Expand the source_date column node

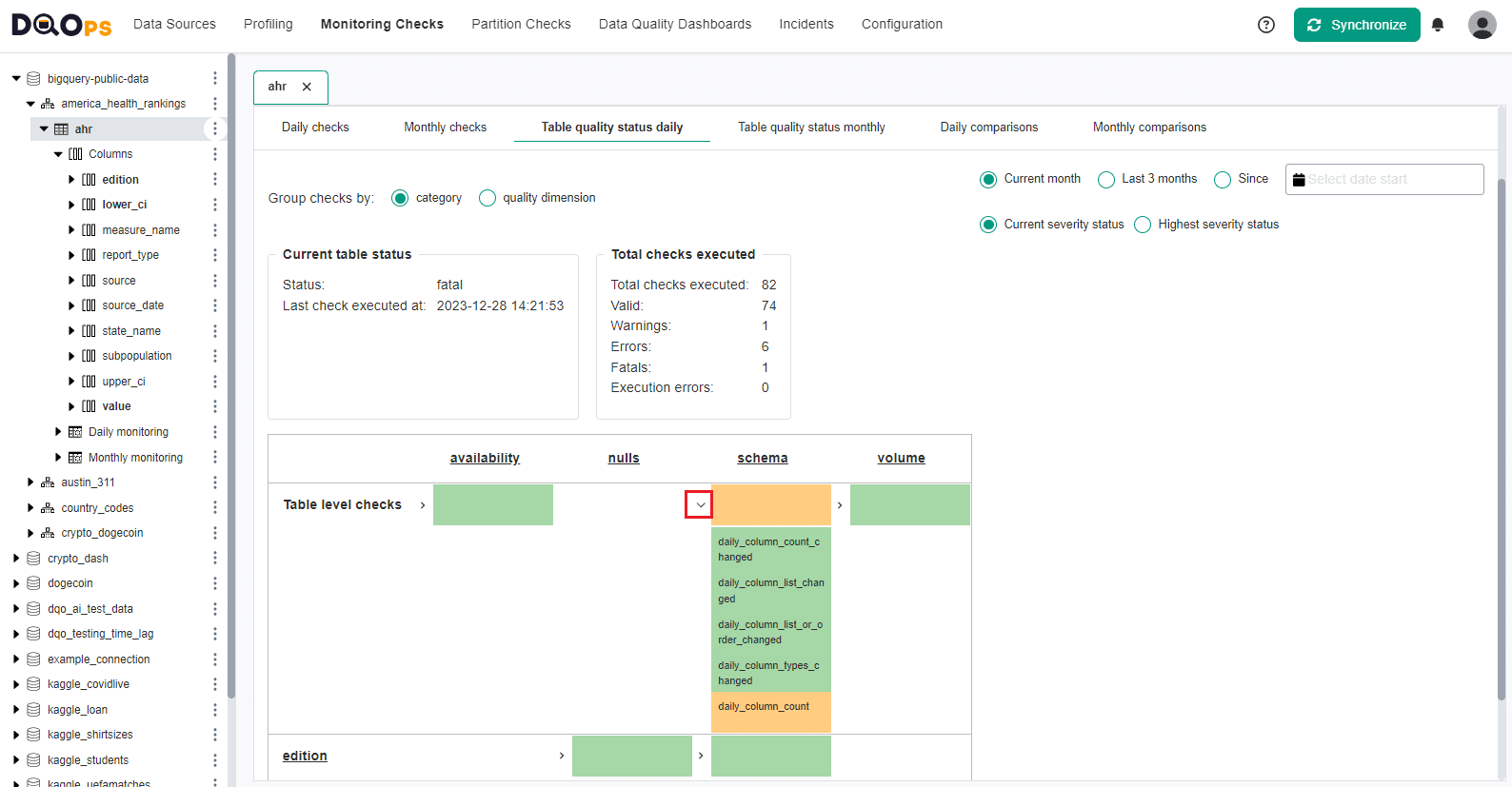coord(71,305)
